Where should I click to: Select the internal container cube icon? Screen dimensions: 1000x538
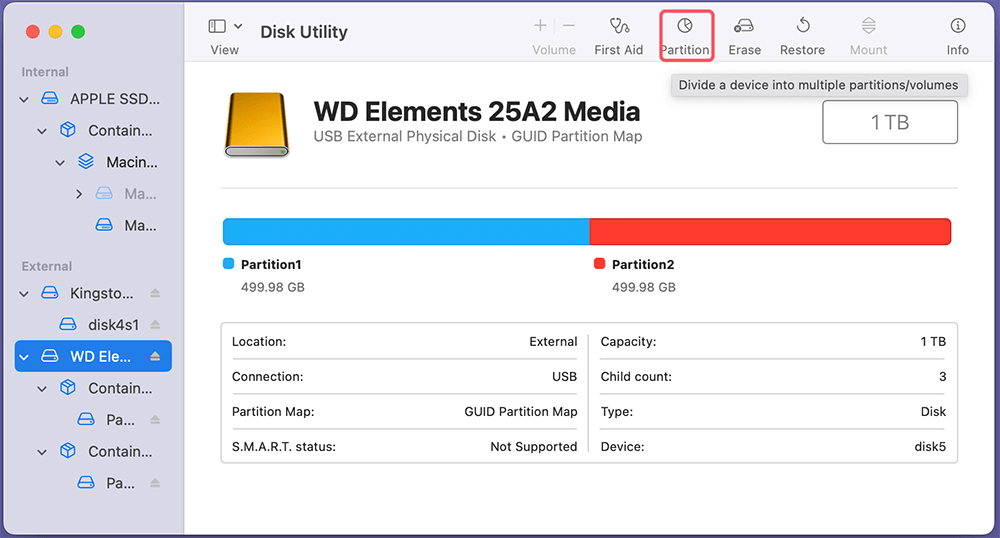coord(68,130)
